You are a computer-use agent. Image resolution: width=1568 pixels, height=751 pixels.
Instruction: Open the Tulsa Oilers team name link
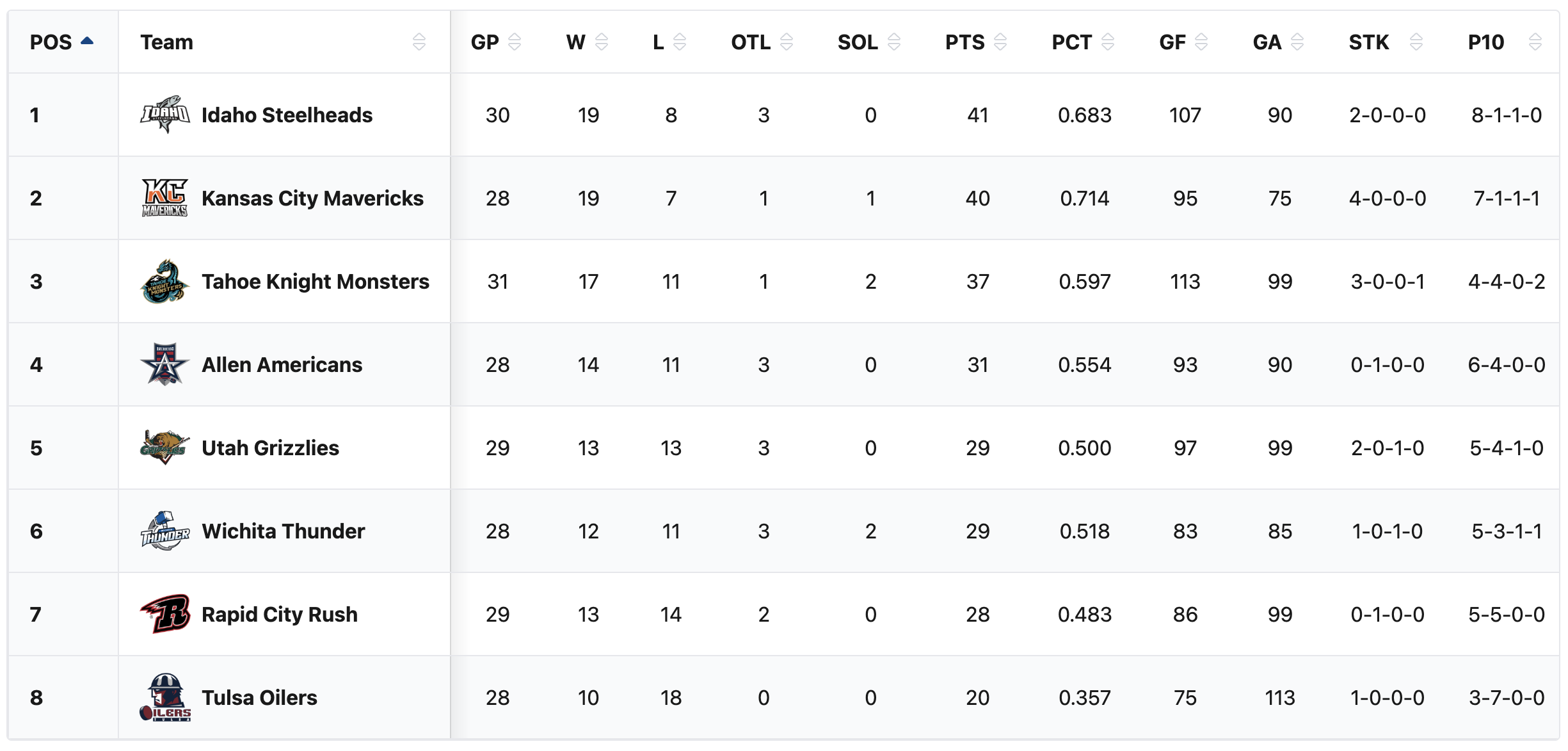click(x=259, y=697)
